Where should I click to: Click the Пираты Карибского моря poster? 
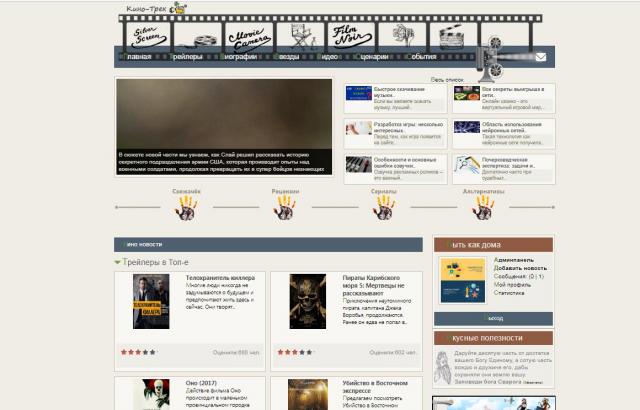[x=308, y=301]
